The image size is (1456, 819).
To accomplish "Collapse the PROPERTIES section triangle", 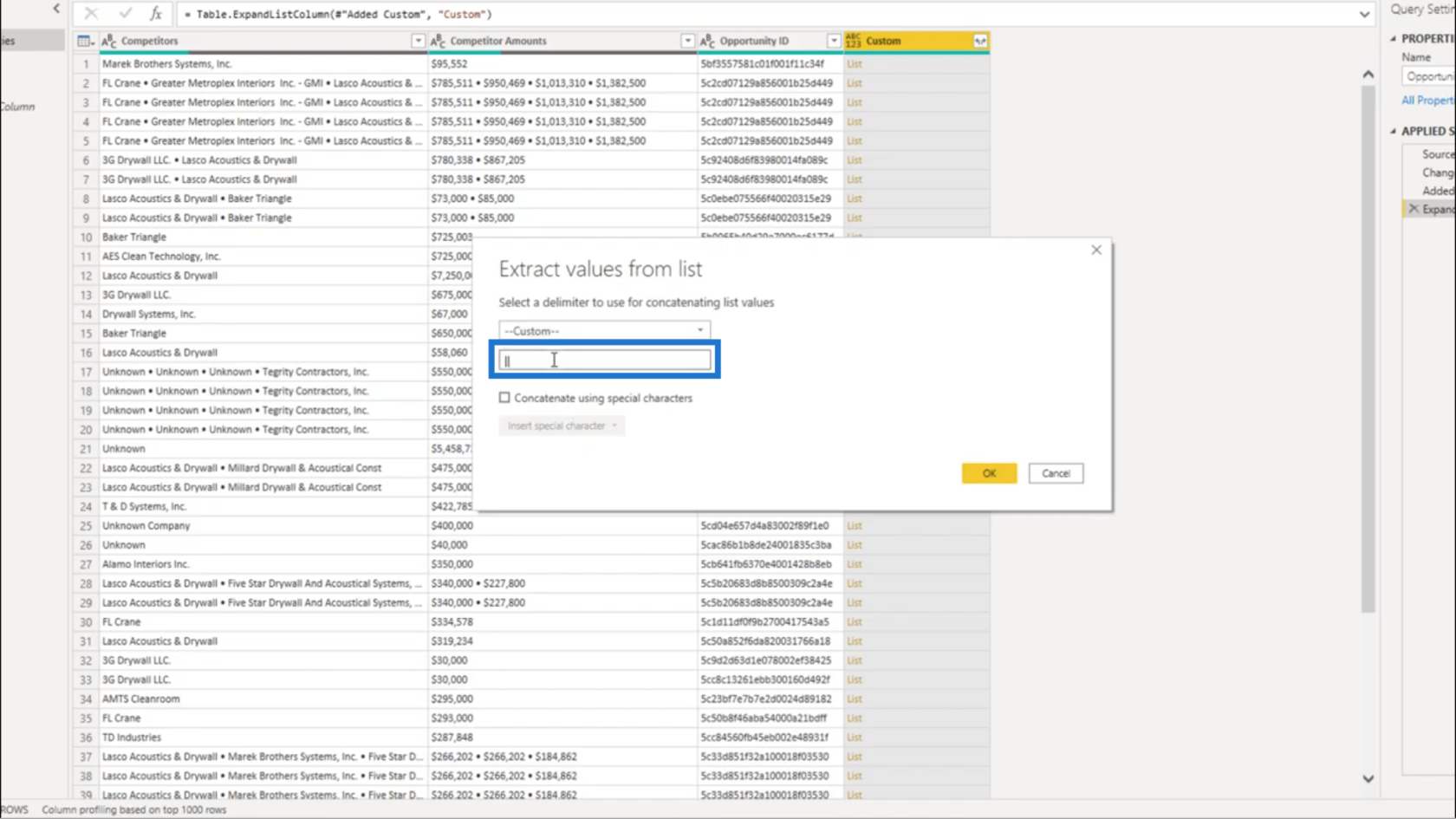I will 1394,38.
